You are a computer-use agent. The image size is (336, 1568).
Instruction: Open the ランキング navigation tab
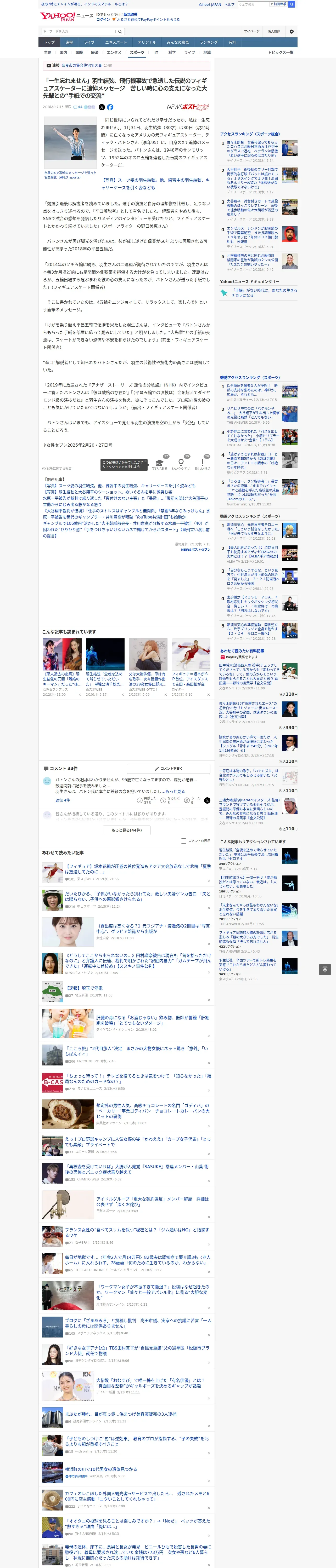pyautogui.click(x=209, y=43)
